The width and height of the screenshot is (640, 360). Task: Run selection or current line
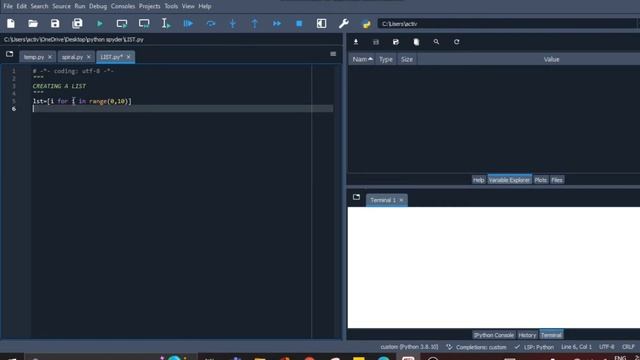click(x=166, y=24)
